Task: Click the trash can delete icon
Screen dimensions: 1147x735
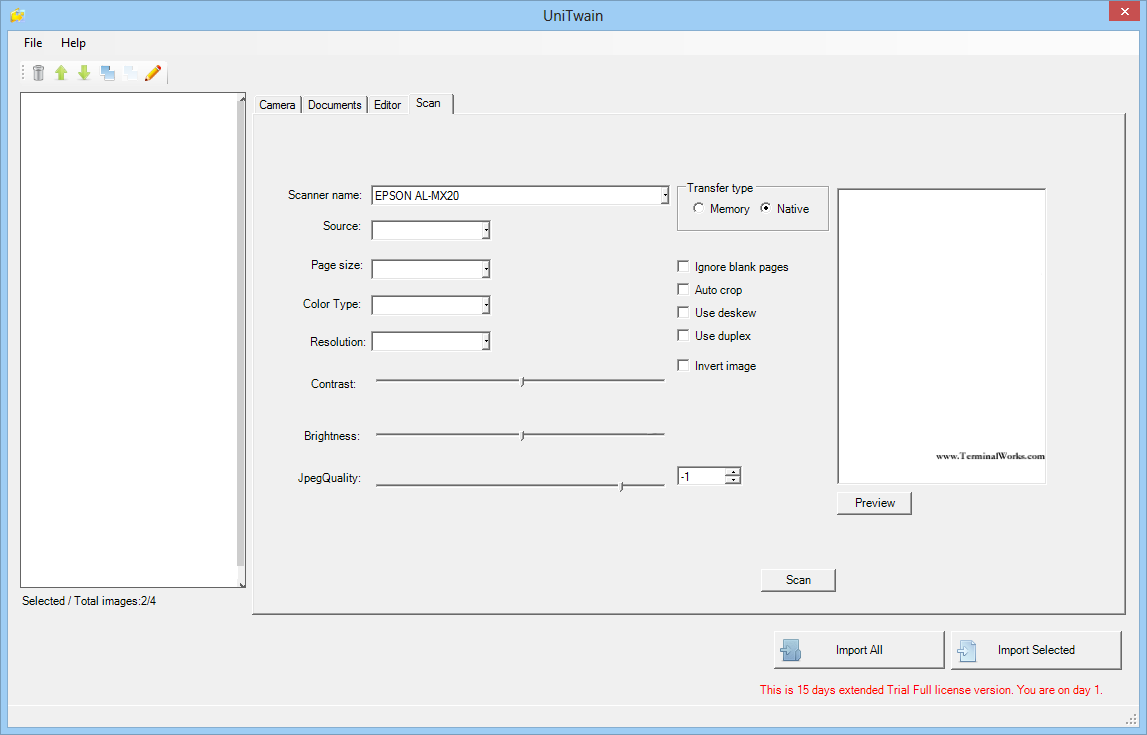Action: click(39, 72)
